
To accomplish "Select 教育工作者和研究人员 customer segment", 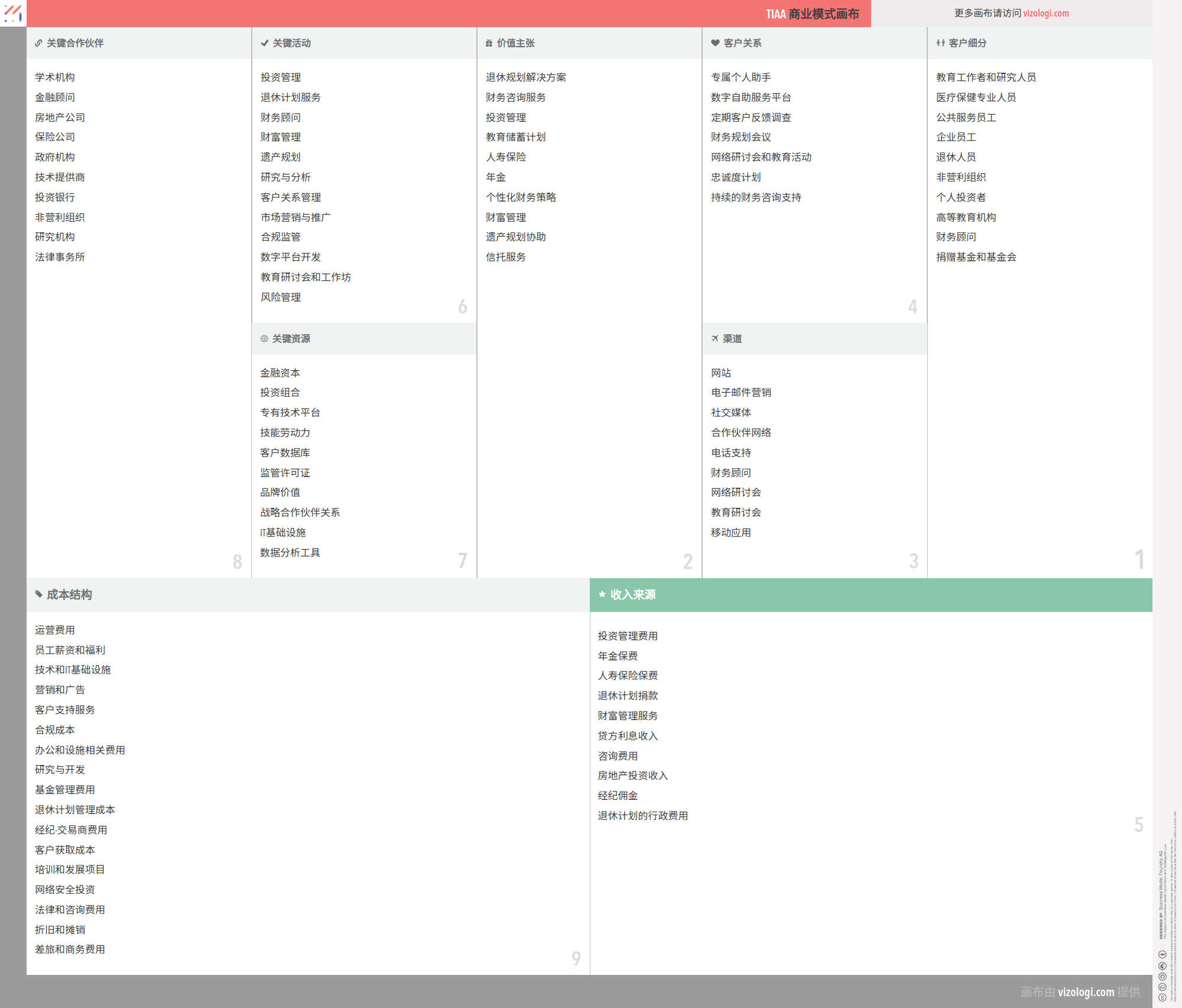I will (x=985, y=77).
